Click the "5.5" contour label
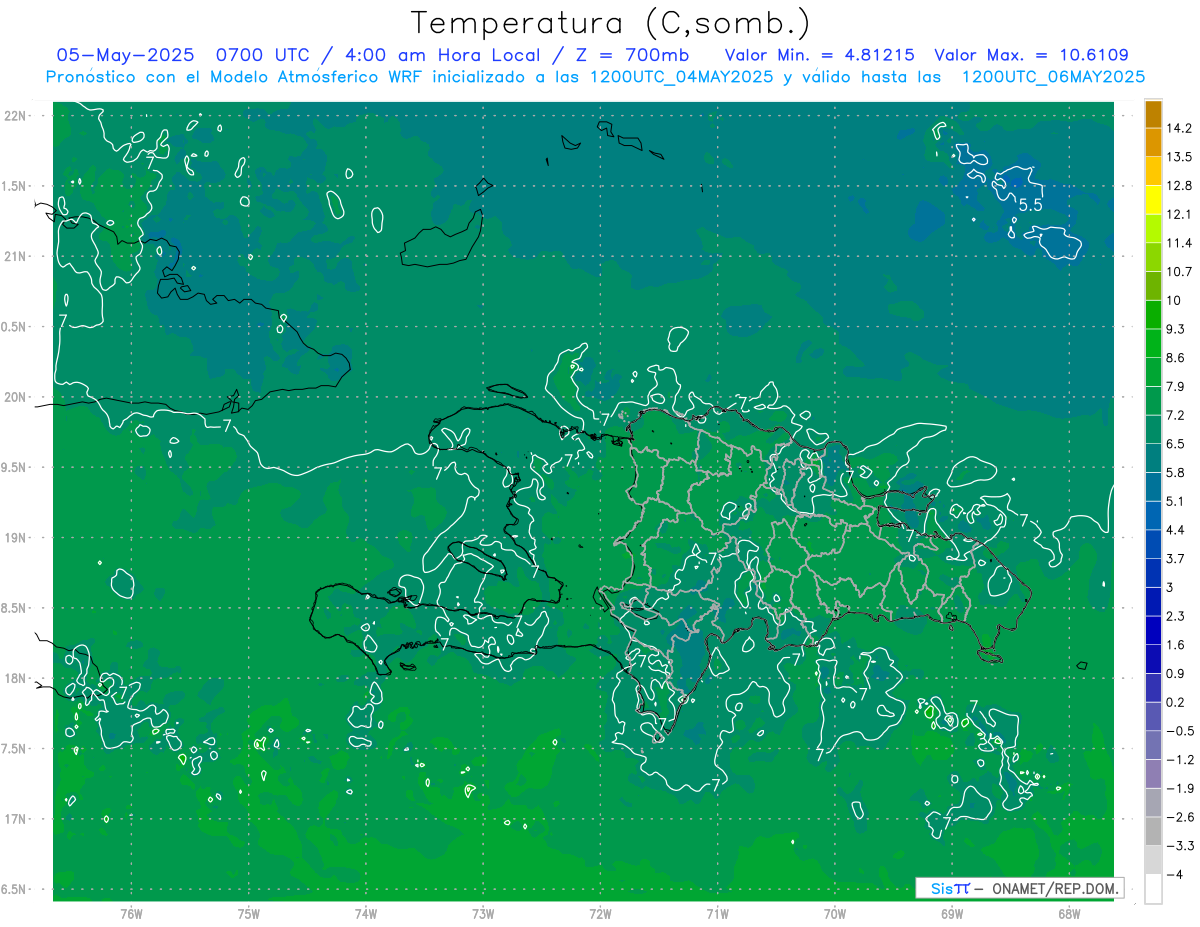The image size is (1200, 927). [x=1031, y=205]
